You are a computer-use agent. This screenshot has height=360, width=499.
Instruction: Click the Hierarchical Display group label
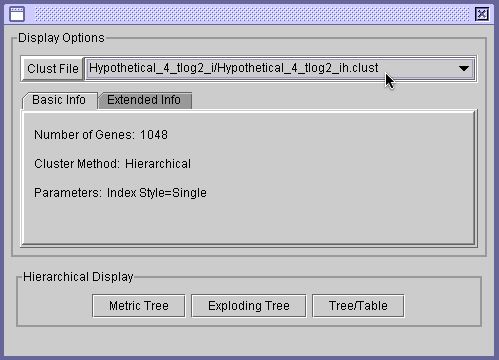pyautogui.click(x=78, y=277)
